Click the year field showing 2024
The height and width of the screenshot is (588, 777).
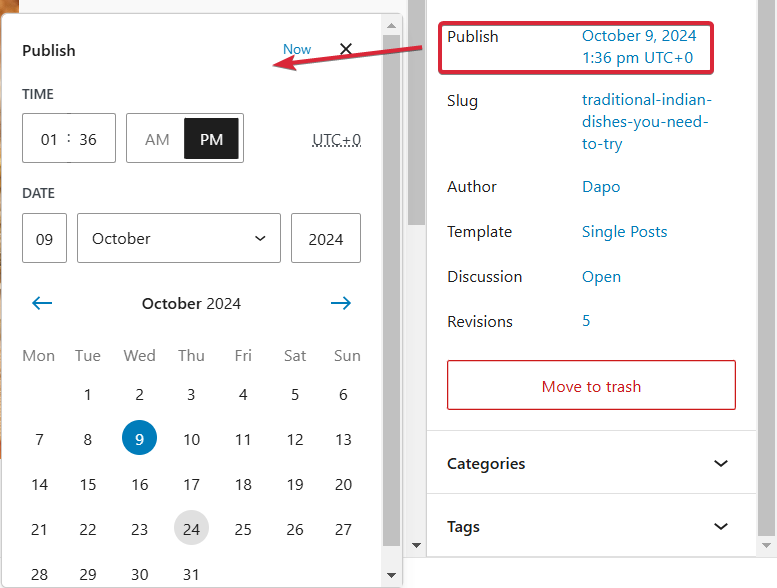point(326,239)
